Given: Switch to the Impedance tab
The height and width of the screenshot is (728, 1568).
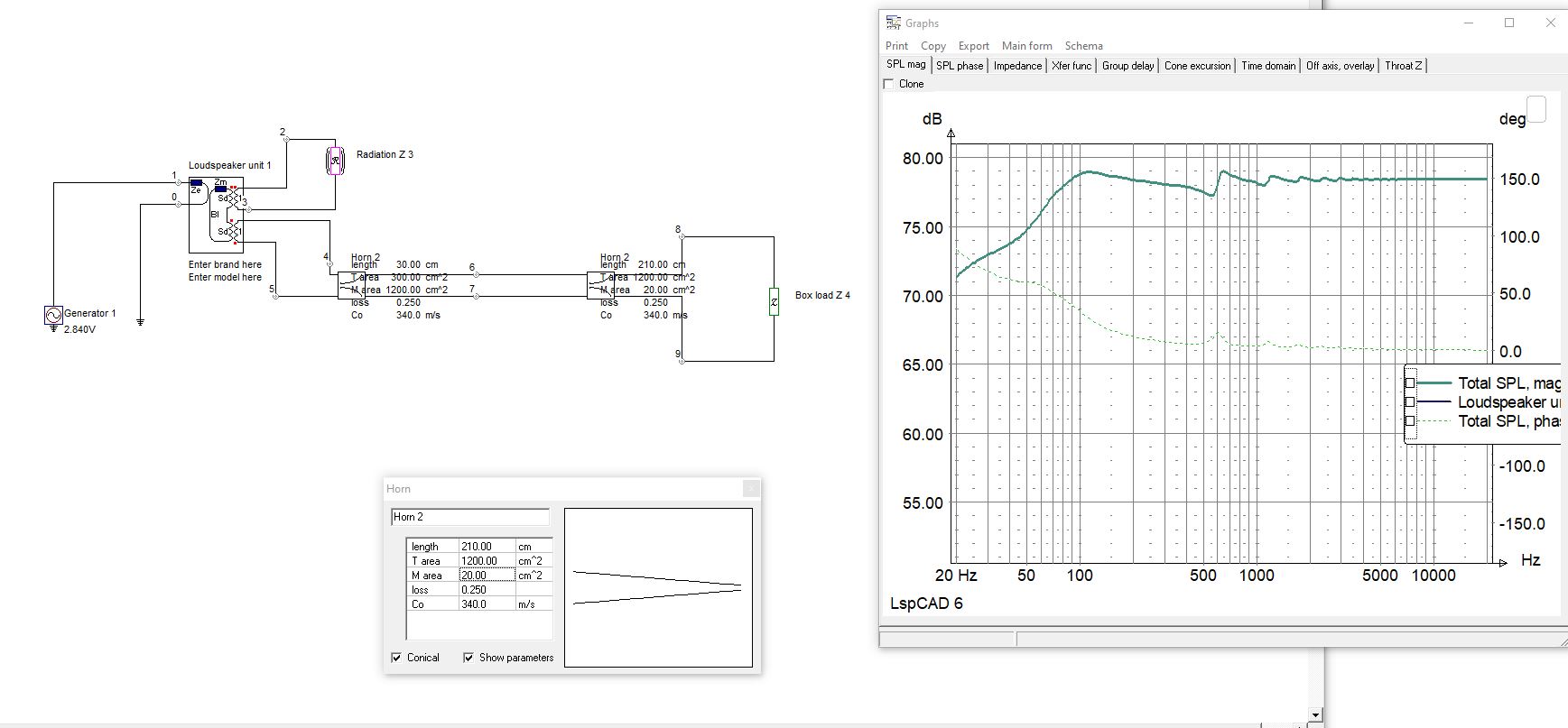Looking at the screenshot, I should click(x=1017, y=66).
